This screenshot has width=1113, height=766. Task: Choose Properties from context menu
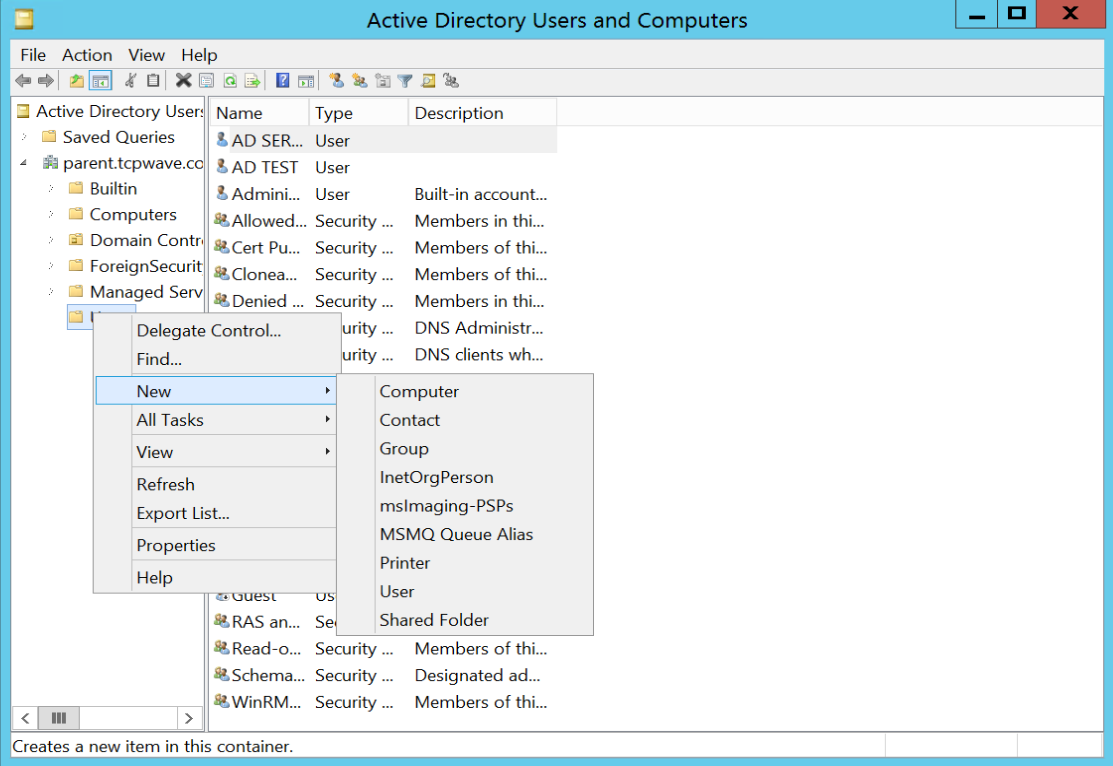click(x=215, y=545)
